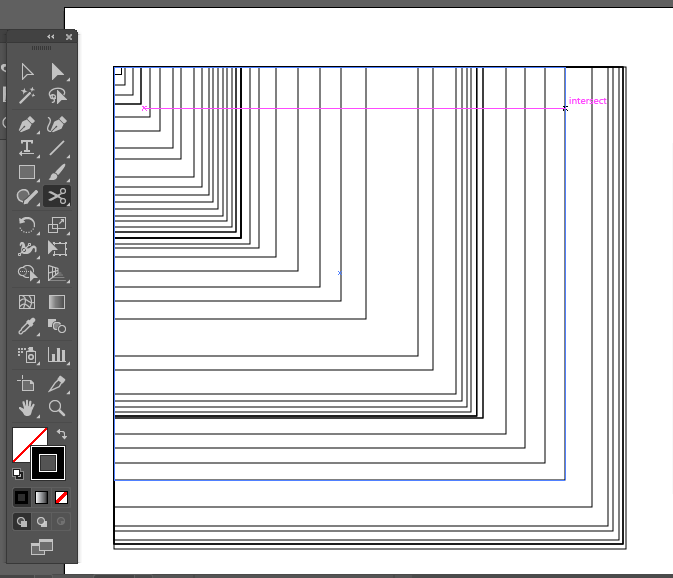The height and width of the screenshot is (578, 673).
Task: Activate the Scale tool
Action: [57, 225]
